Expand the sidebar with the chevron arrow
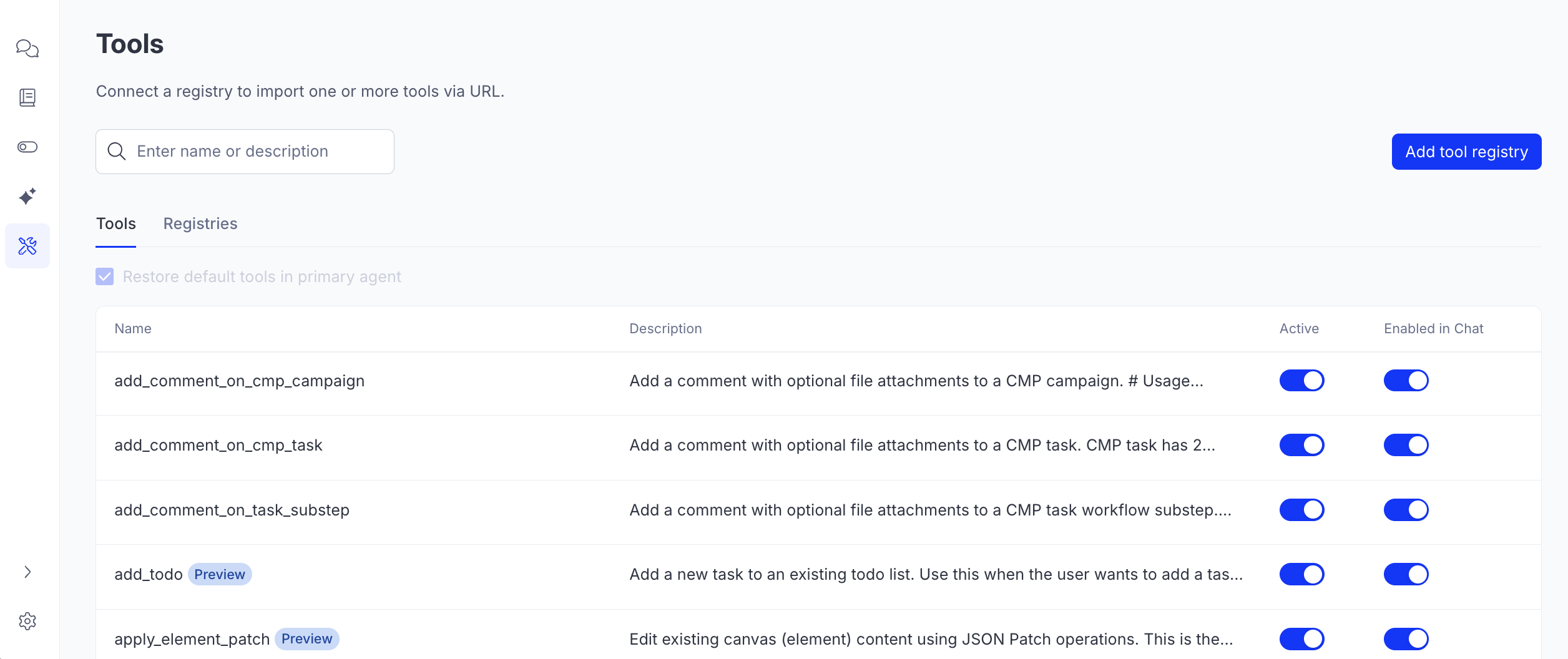Image resolution: width=1568 pixels, height=659 pixels. click(27, 572)
